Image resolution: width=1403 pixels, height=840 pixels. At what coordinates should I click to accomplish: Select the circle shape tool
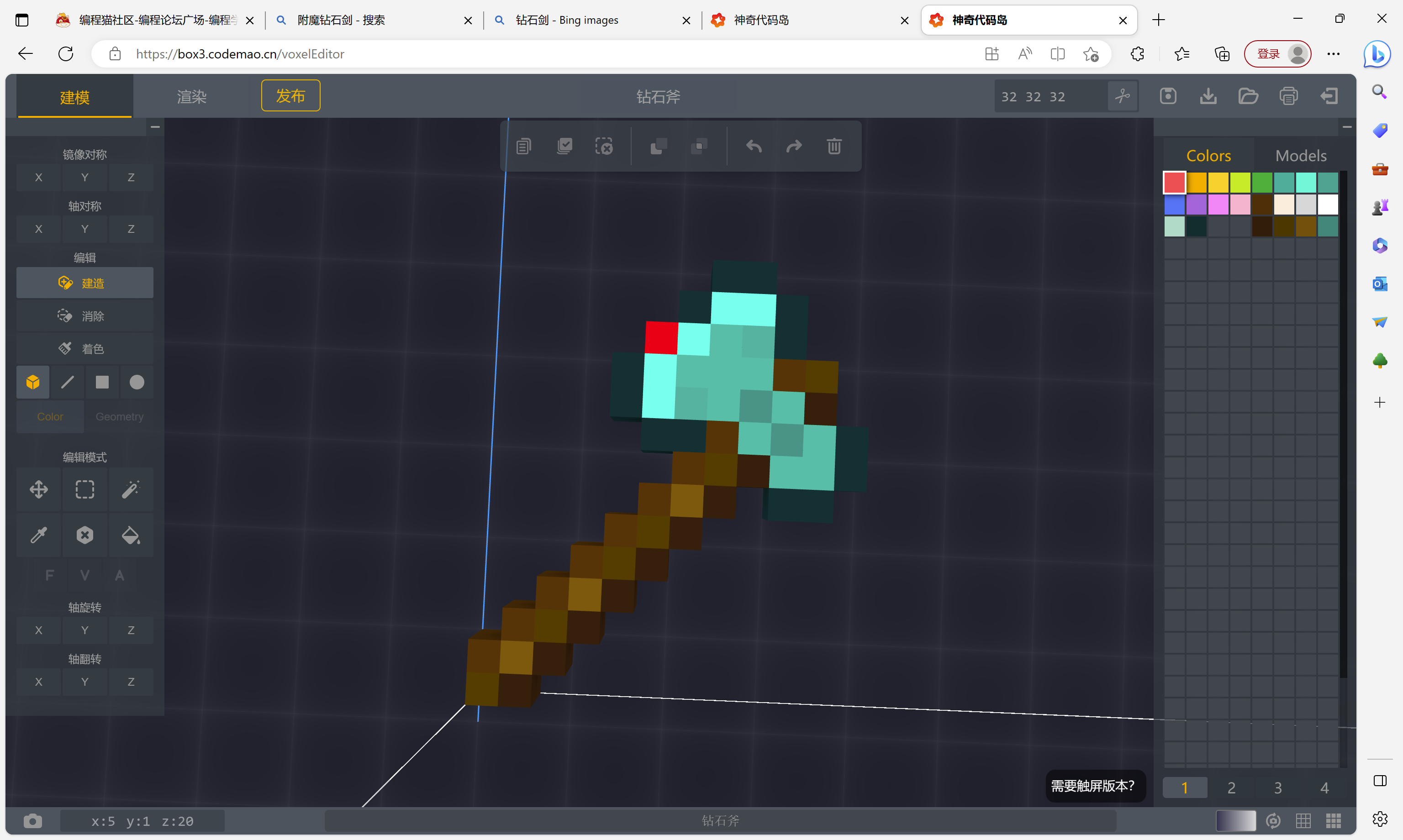pyautogui.click(x=137, y=383)
